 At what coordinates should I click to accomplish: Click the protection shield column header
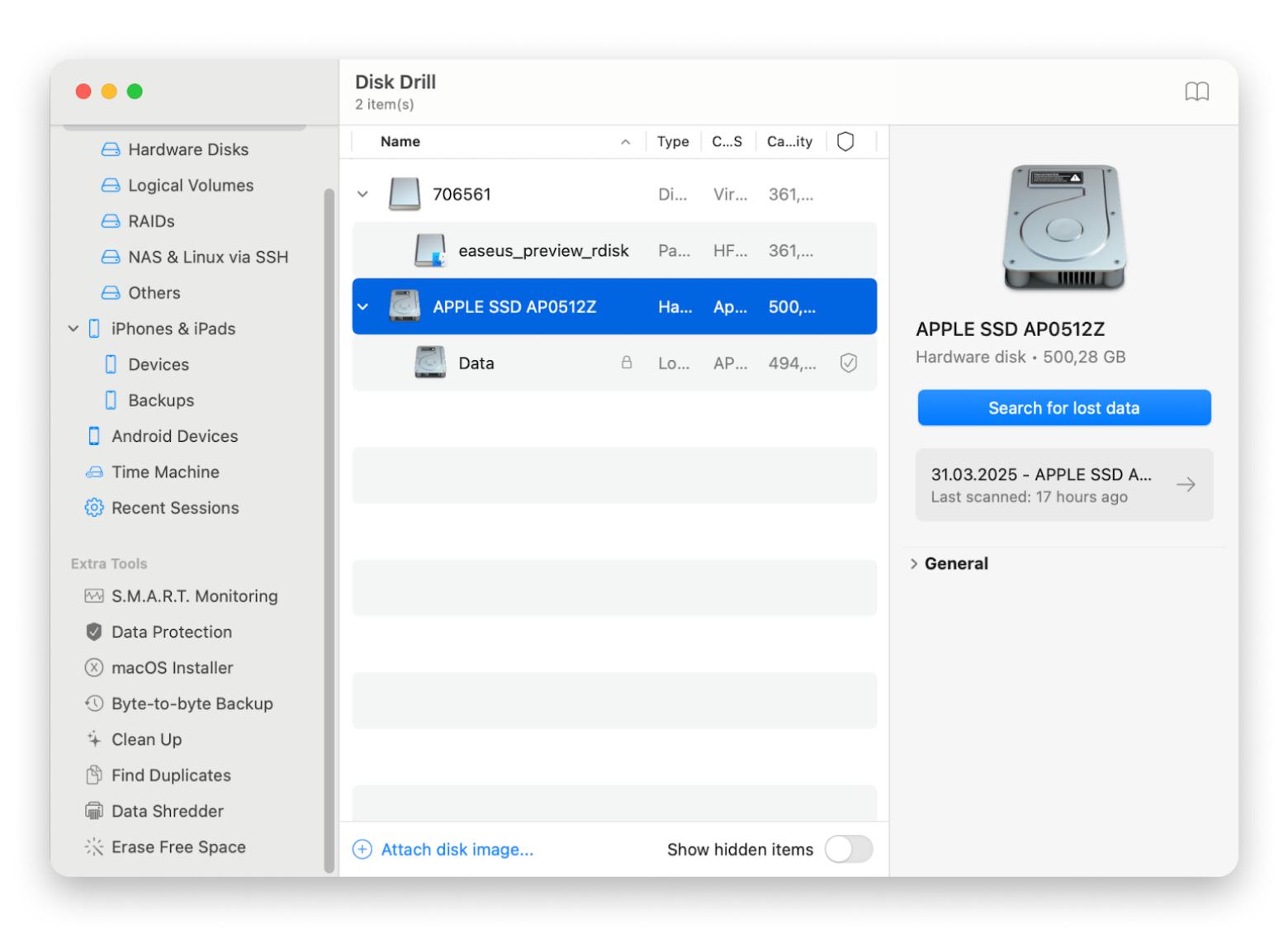845,142
